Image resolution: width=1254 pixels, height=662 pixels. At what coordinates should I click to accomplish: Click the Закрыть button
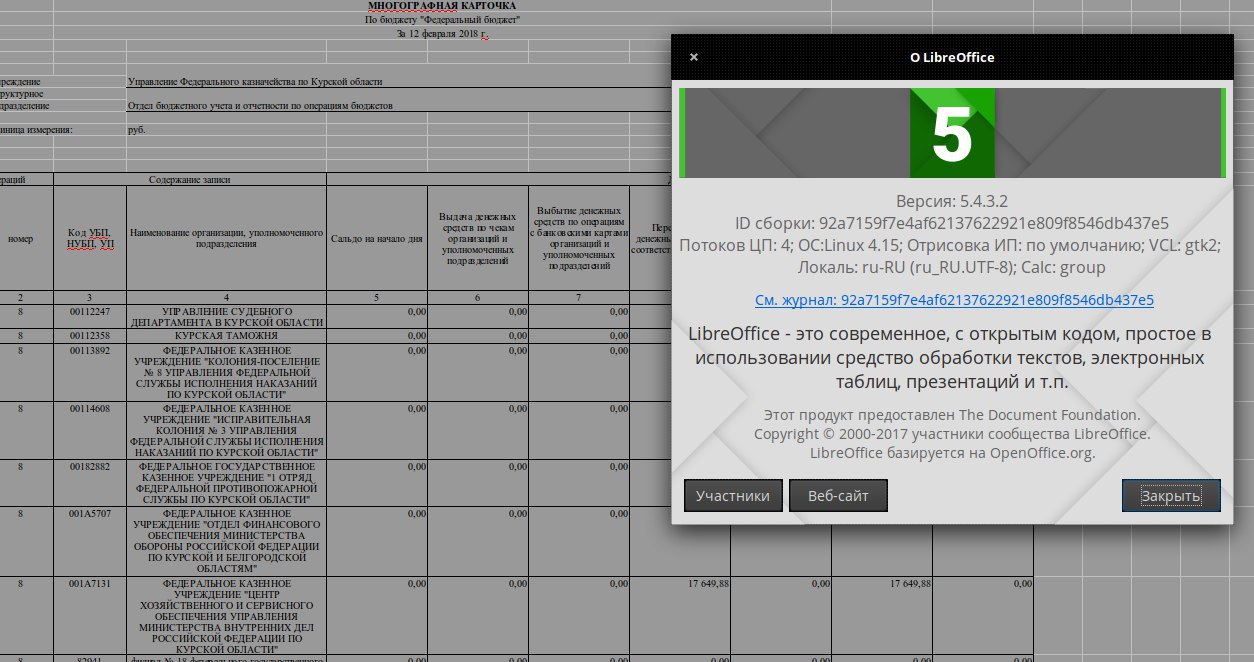pos(1171,496)
